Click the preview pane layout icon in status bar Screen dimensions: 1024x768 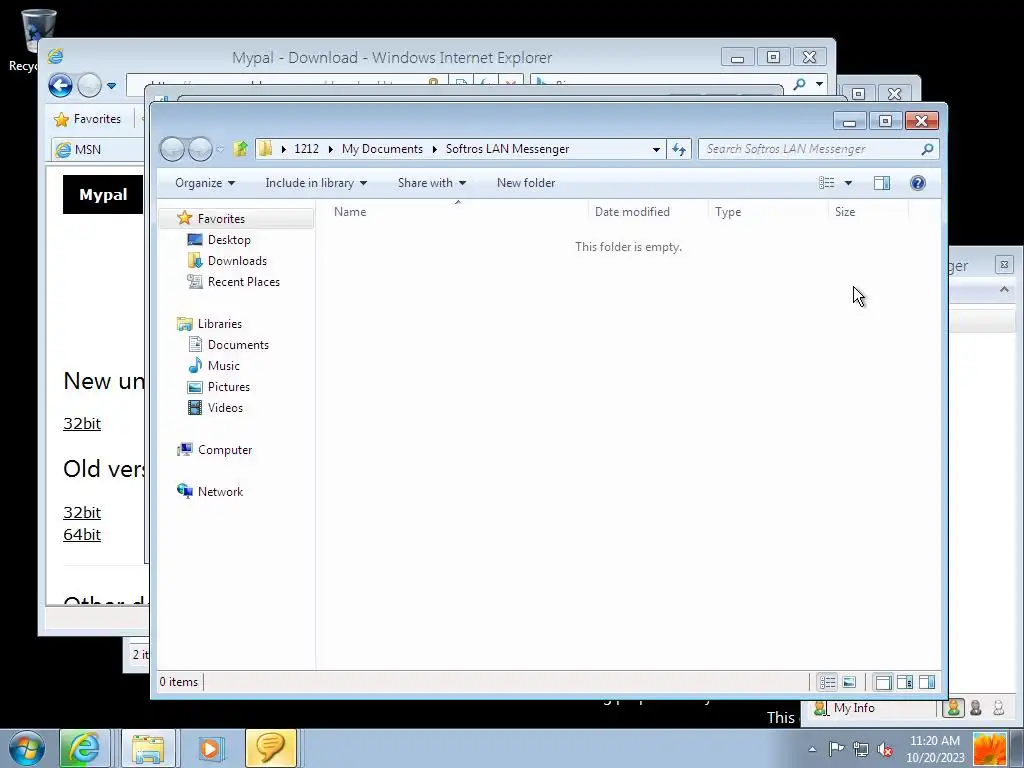927,682
